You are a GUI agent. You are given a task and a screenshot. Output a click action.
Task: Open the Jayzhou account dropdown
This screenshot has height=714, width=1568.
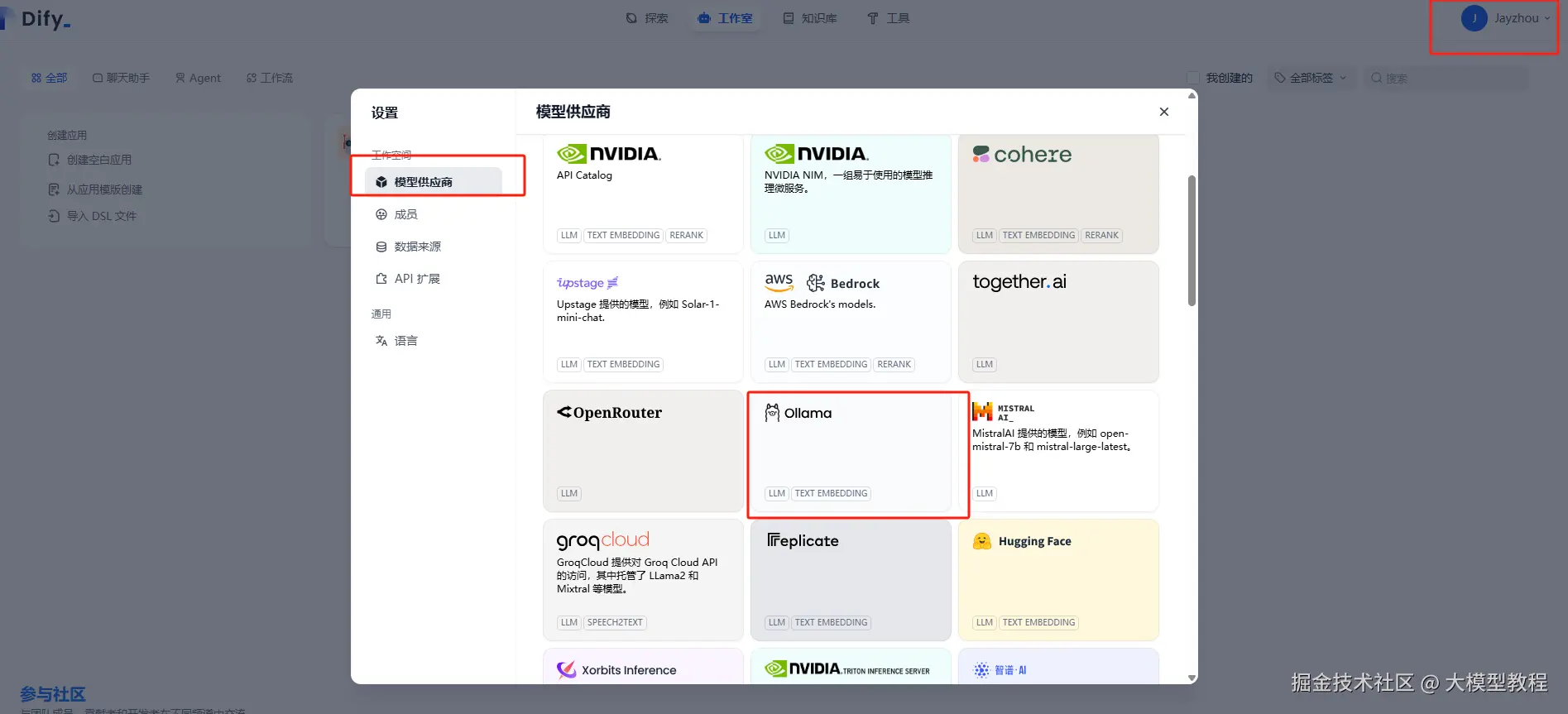pos(1505,18)
